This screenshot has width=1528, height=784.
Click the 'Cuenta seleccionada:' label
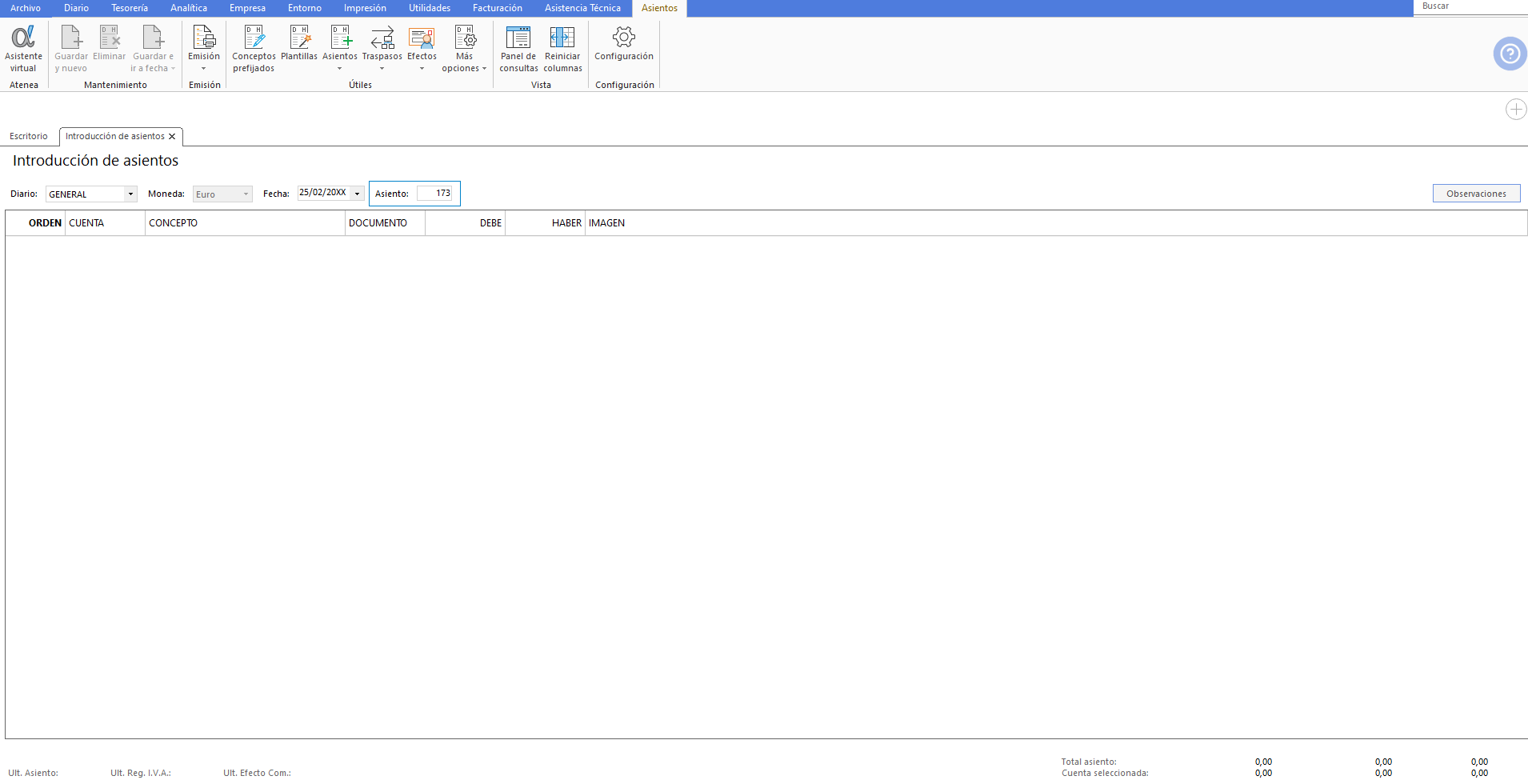point(1105,773)
